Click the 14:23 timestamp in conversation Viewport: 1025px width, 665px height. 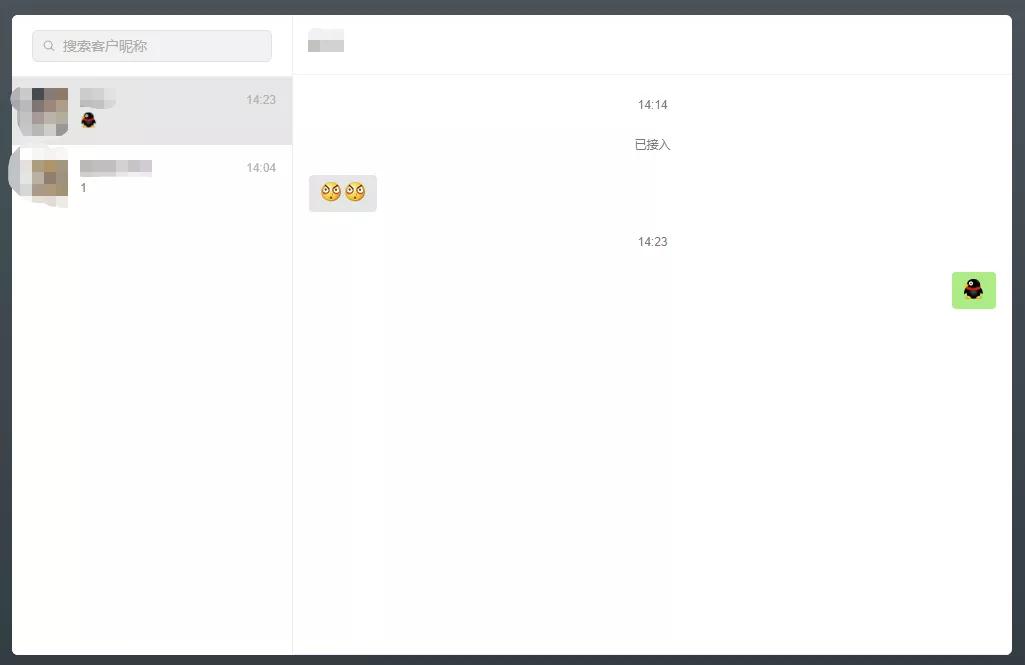pyautogui.click(x=652, y=242)
